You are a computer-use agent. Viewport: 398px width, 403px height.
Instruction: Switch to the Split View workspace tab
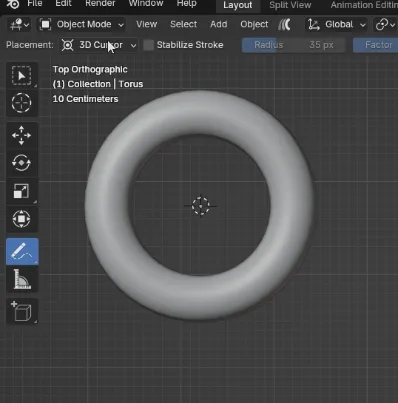click(x=290, y=5)
